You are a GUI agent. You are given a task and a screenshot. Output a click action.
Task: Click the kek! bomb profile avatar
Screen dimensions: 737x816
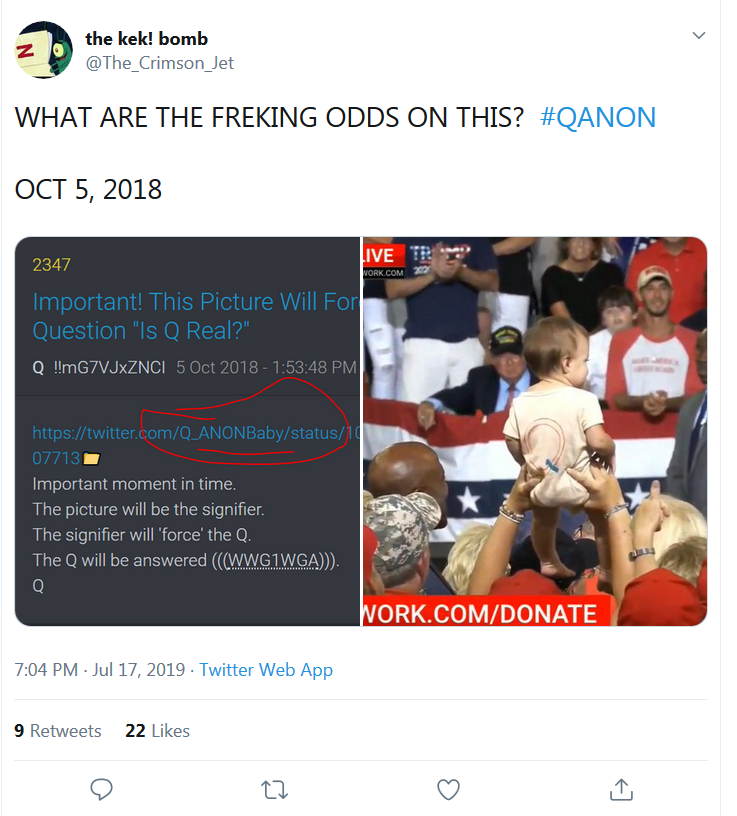point(44,50)
